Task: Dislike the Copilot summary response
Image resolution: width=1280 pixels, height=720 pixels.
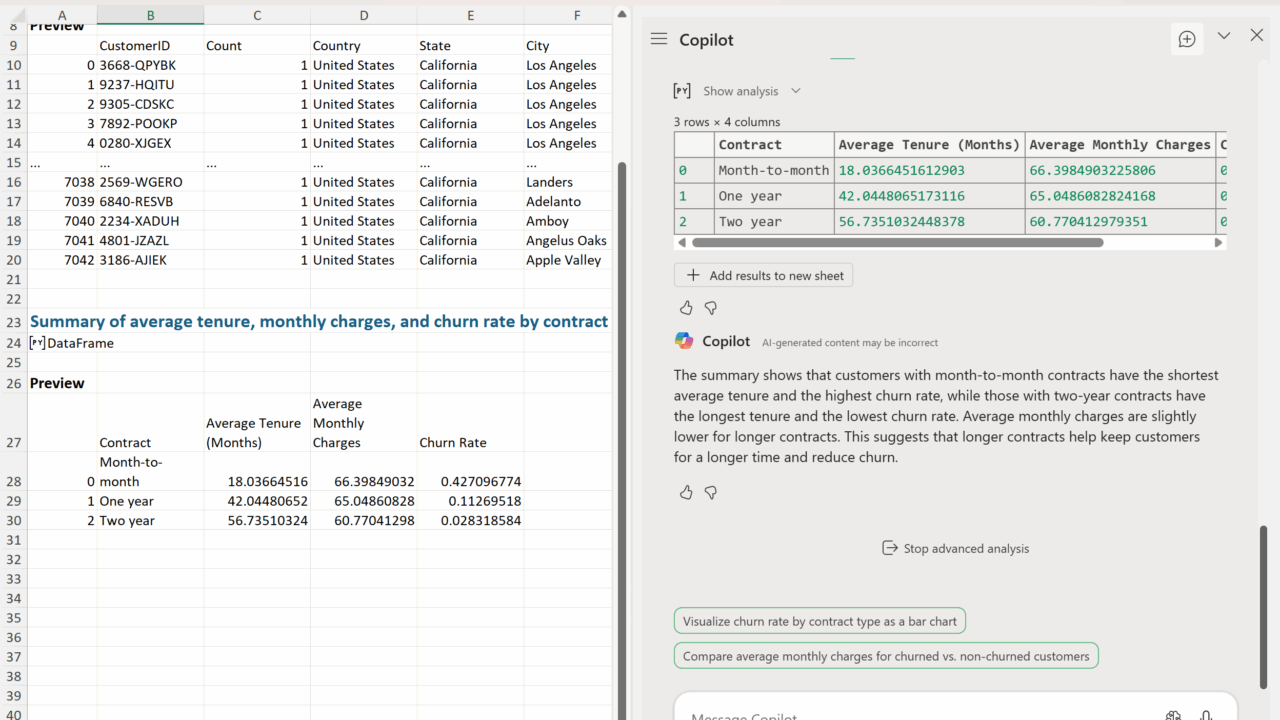Action: pos(711,492)
